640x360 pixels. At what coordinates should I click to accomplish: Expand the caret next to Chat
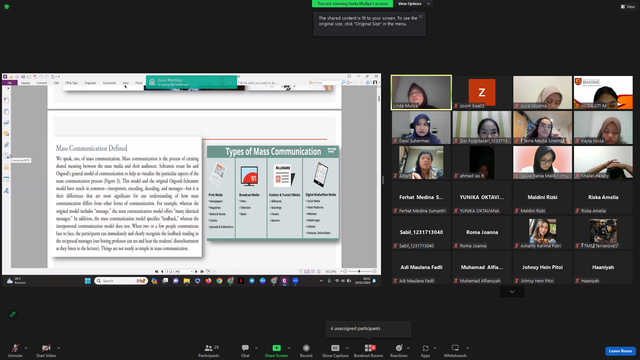point(256,348)
